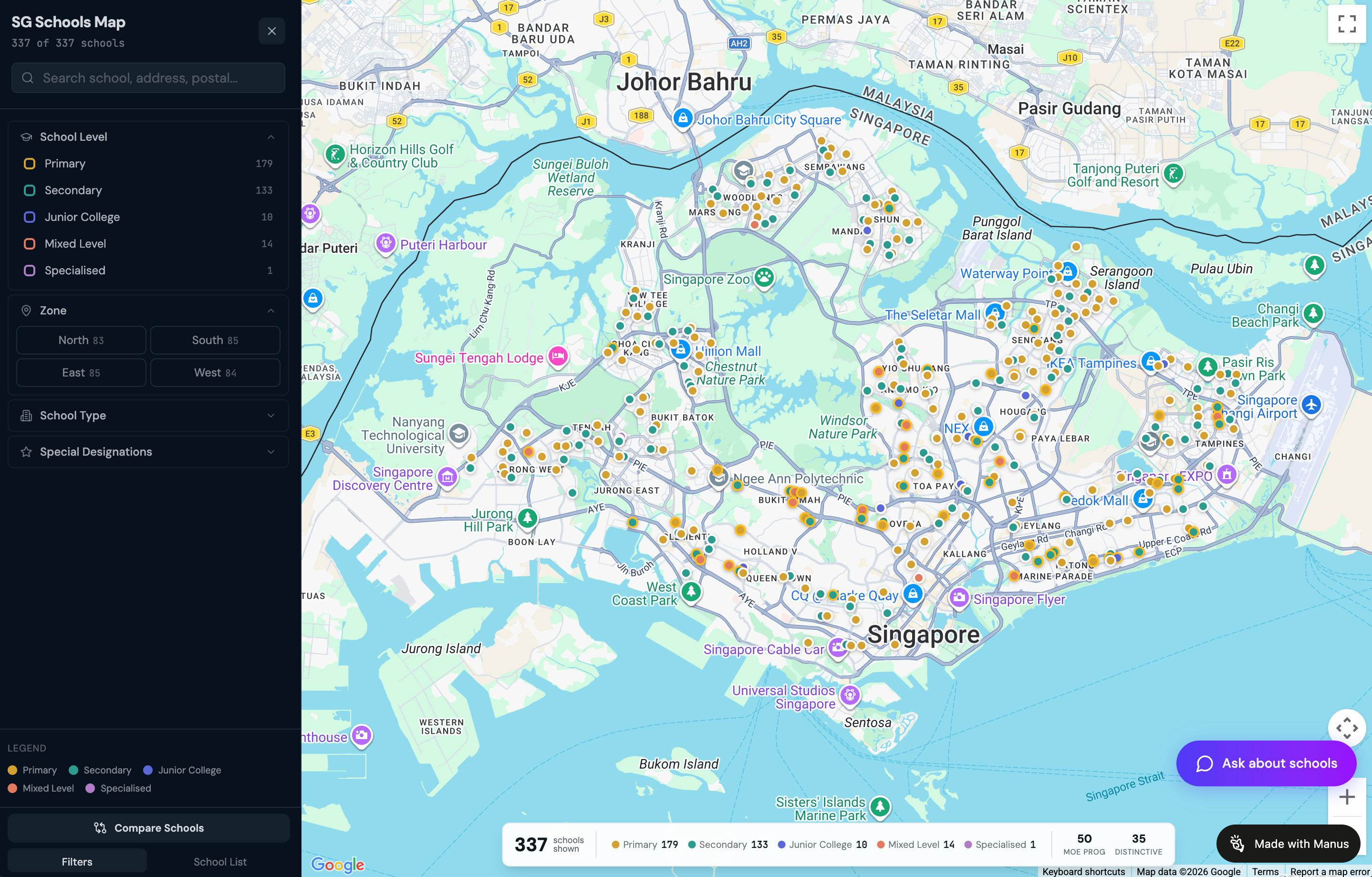This screenshot has width=1372, height=877.
Task: Click the IKEA Tampines shopping pin
Action: (x=1151, y=361)
